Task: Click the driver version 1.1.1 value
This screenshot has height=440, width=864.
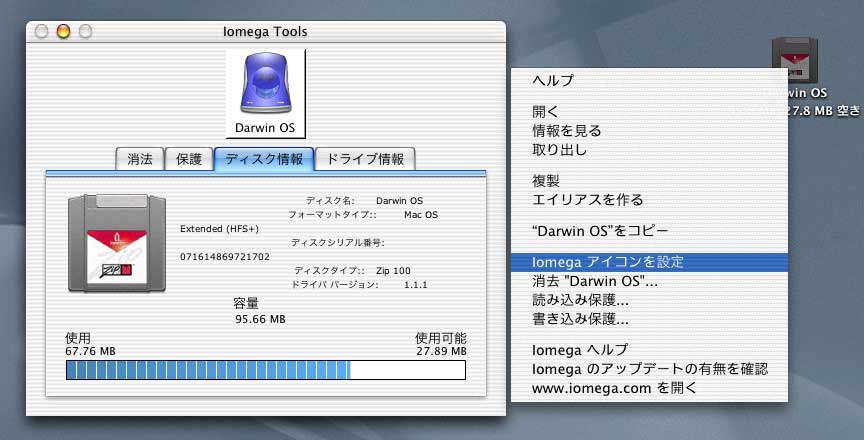Action: [415, 285]
